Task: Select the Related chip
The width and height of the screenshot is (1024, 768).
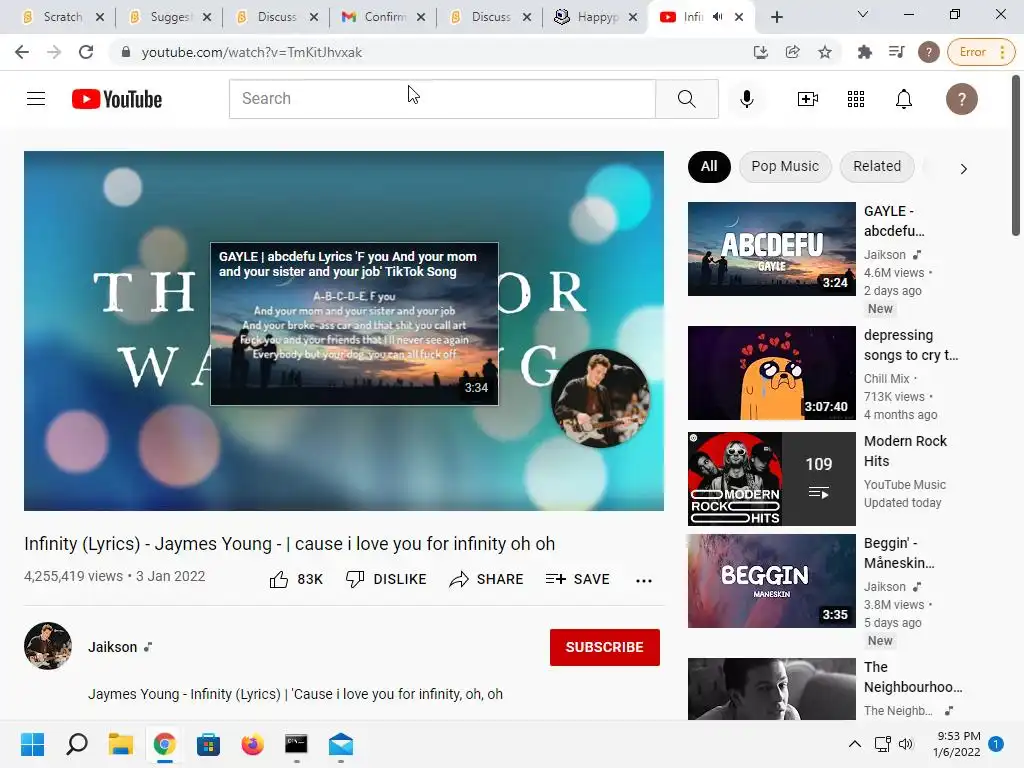Action: tap(877, 167)
